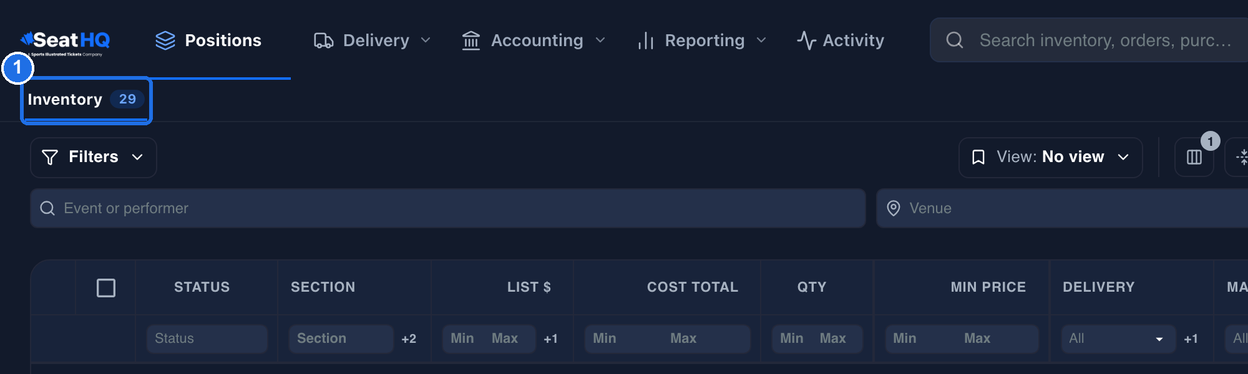
Task: Click the Reporting bar chart icon
Action: [646, 41]
